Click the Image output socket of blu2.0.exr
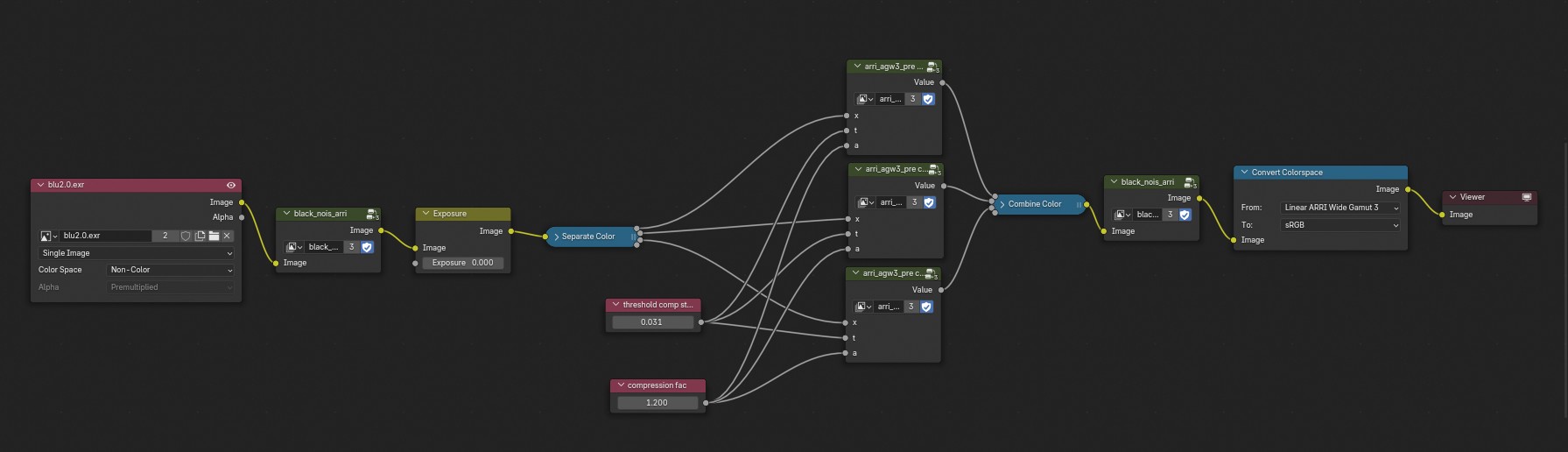1568x452 pixels. coord(242,202)
